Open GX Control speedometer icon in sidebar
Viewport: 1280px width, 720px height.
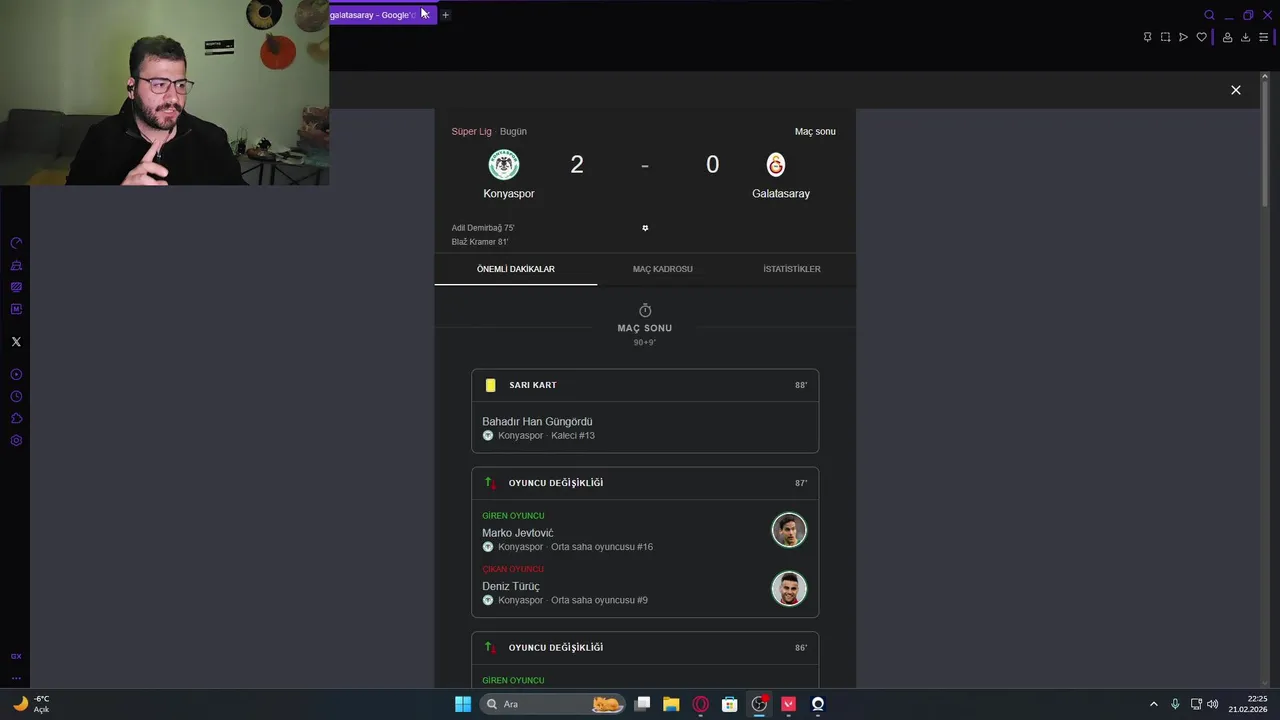(16, 243)
